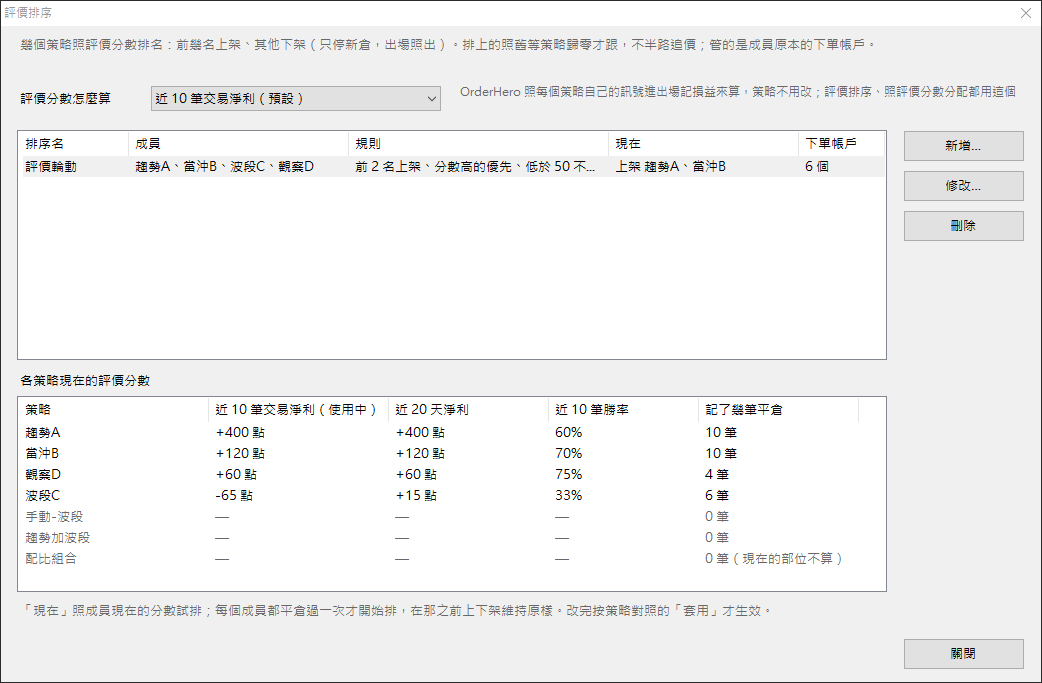Click the 現在 column header
1042x683 pixels.
(703, 144)
